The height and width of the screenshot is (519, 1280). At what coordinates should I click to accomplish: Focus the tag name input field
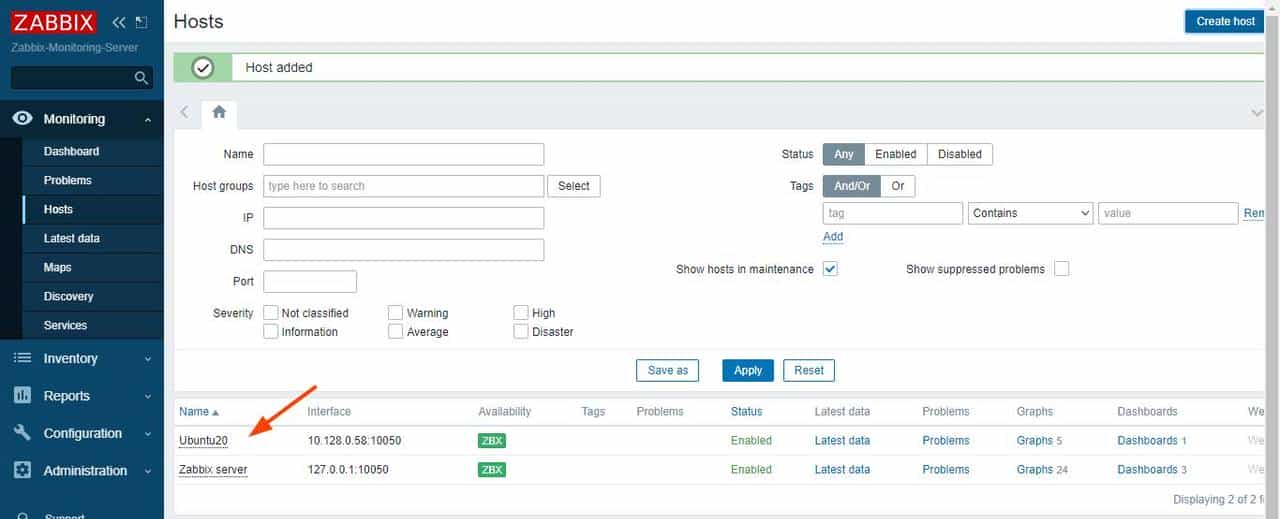click(x=893, y=213)
